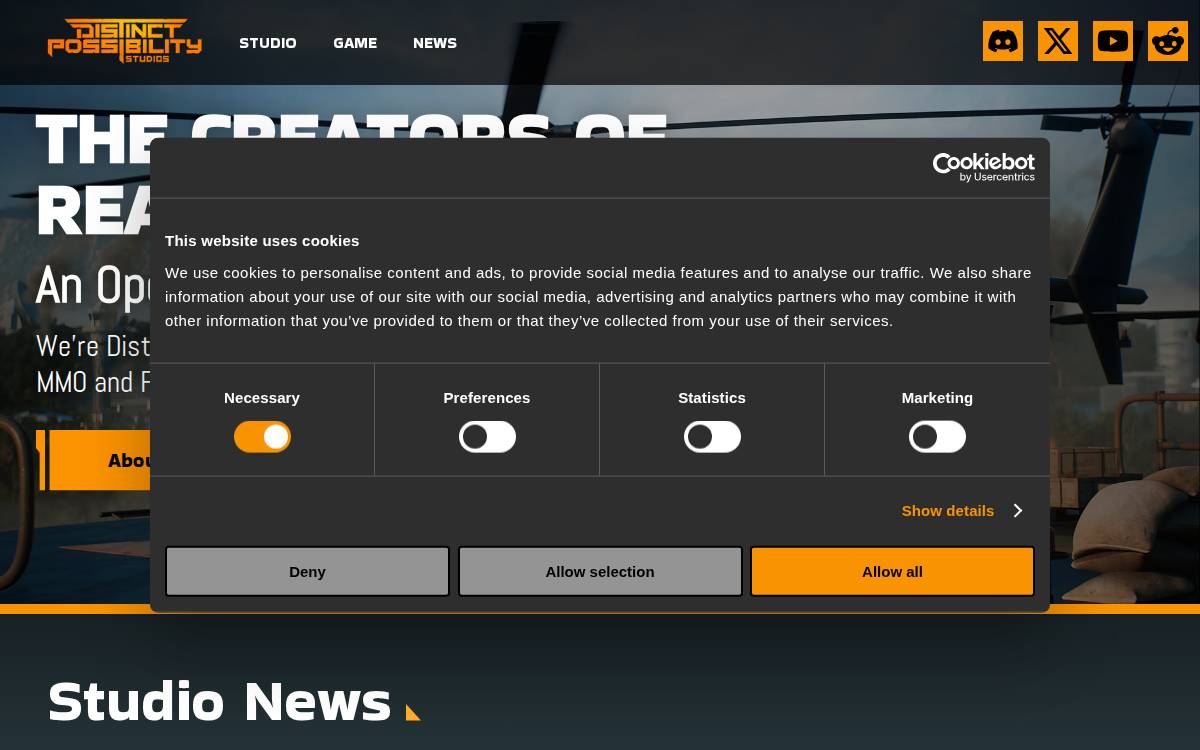Click the Distinct Possibility Studios logo
Image resolution: width=1200 pixels, height=750 pixels.
125,41
